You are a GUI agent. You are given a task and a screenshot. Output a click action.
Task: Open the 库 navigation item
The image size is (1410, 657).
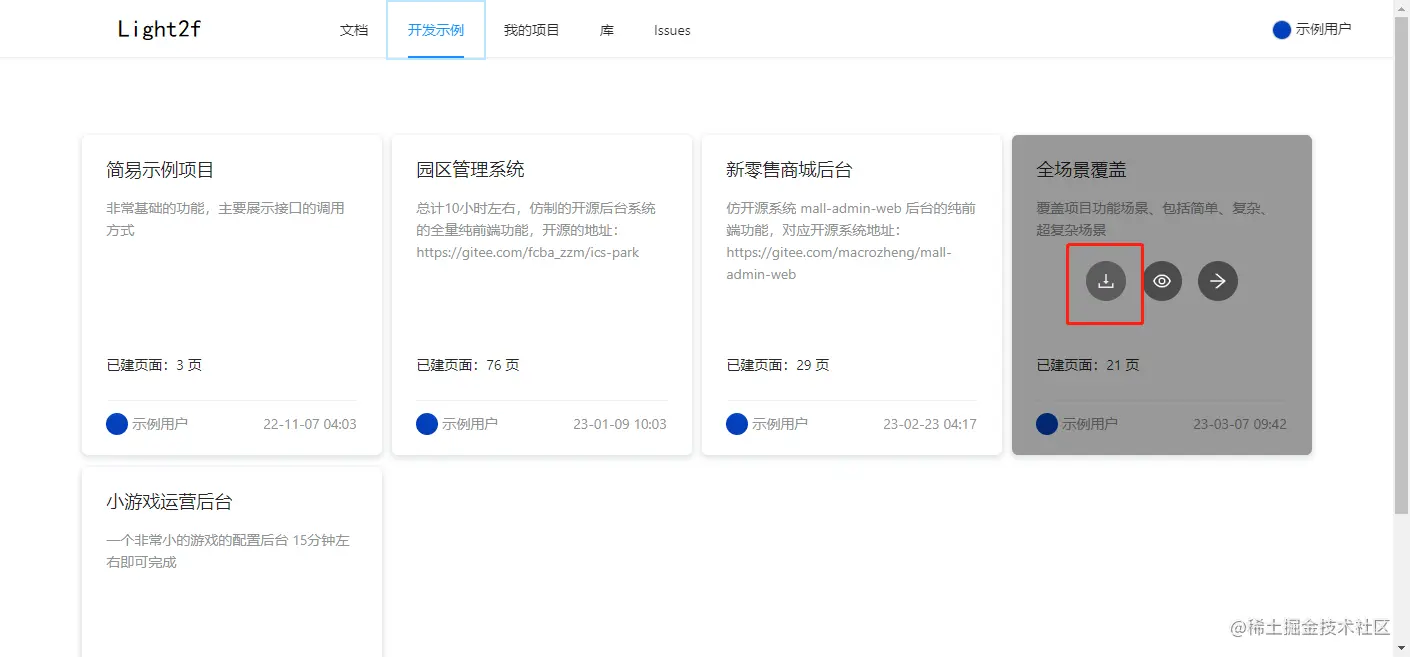(607, 30)
